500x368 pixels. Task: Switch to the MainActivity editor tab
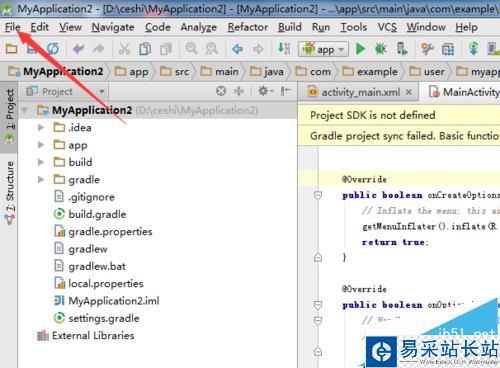tap(464, 92)
